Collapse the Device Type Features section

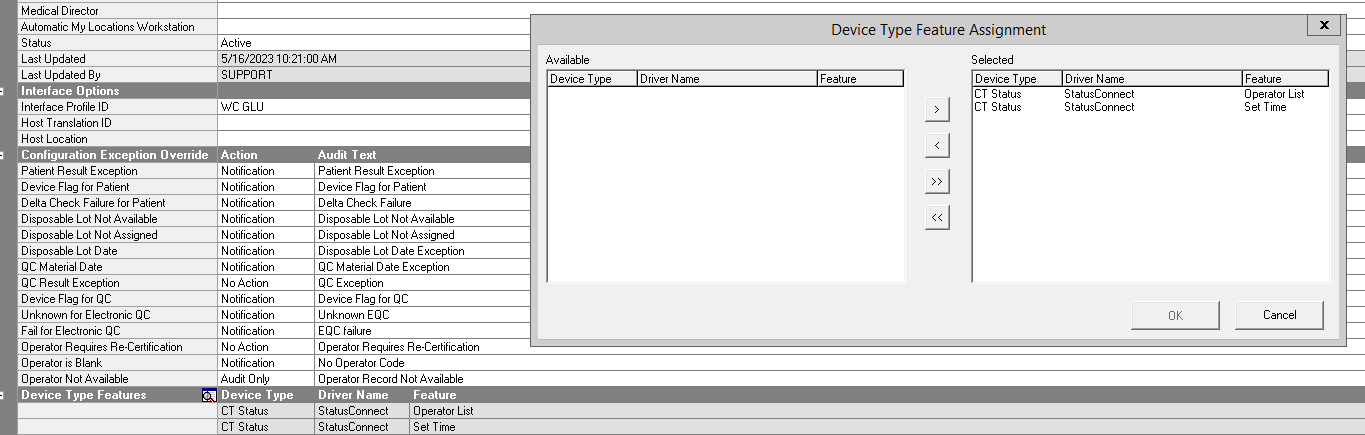(8, 395)
